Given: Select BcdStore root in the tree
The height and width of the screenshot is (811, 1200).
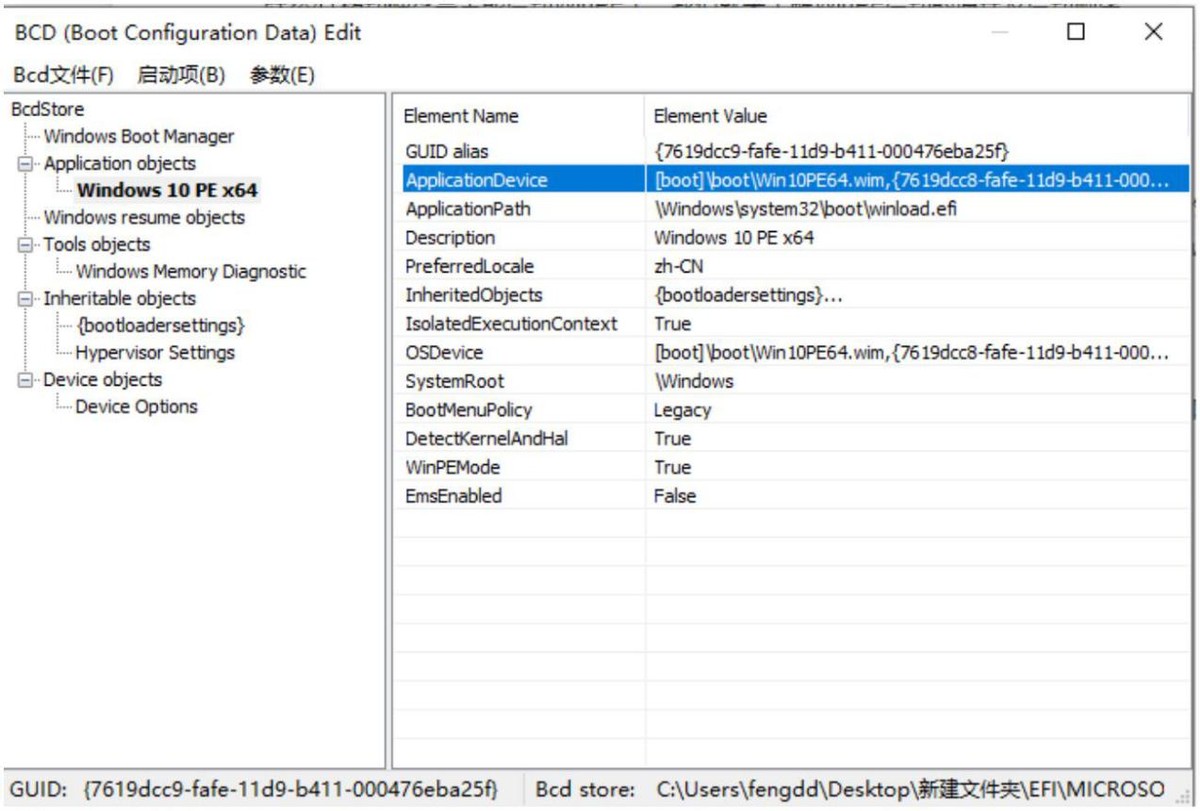Looking at the screenshot, I should click(48, 109).
